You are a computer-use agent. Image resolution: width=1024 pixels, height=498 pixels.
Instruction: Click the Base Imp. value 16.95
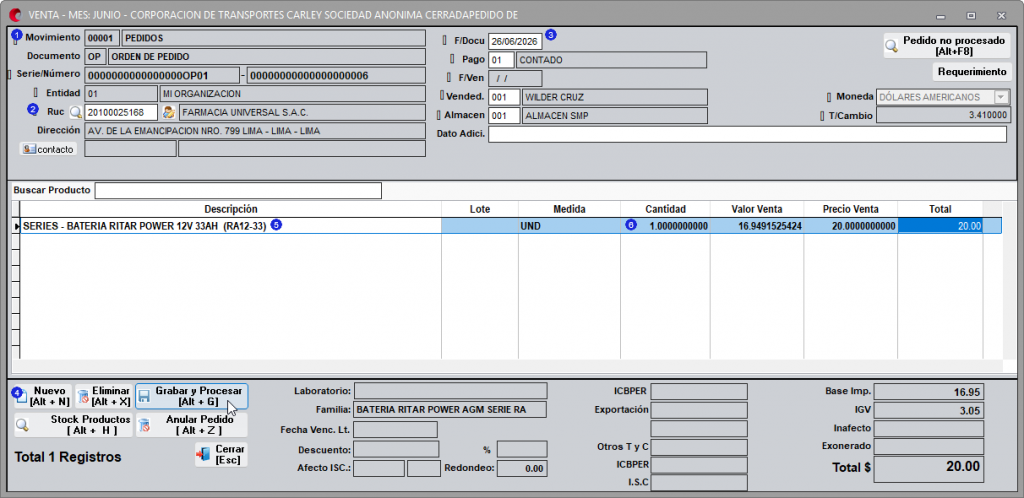[929, 392]
